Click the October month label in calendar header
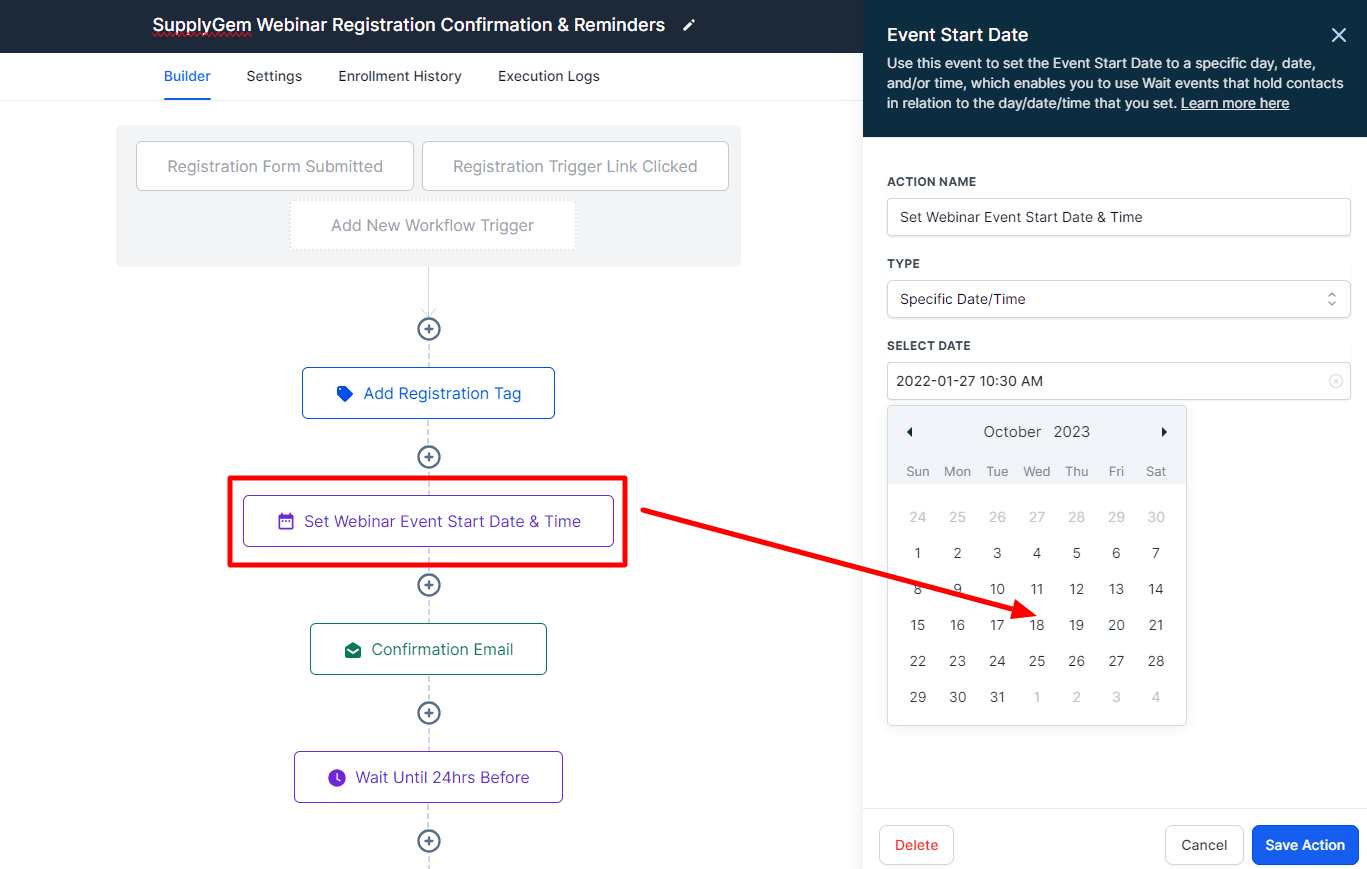 point(1012,432)
